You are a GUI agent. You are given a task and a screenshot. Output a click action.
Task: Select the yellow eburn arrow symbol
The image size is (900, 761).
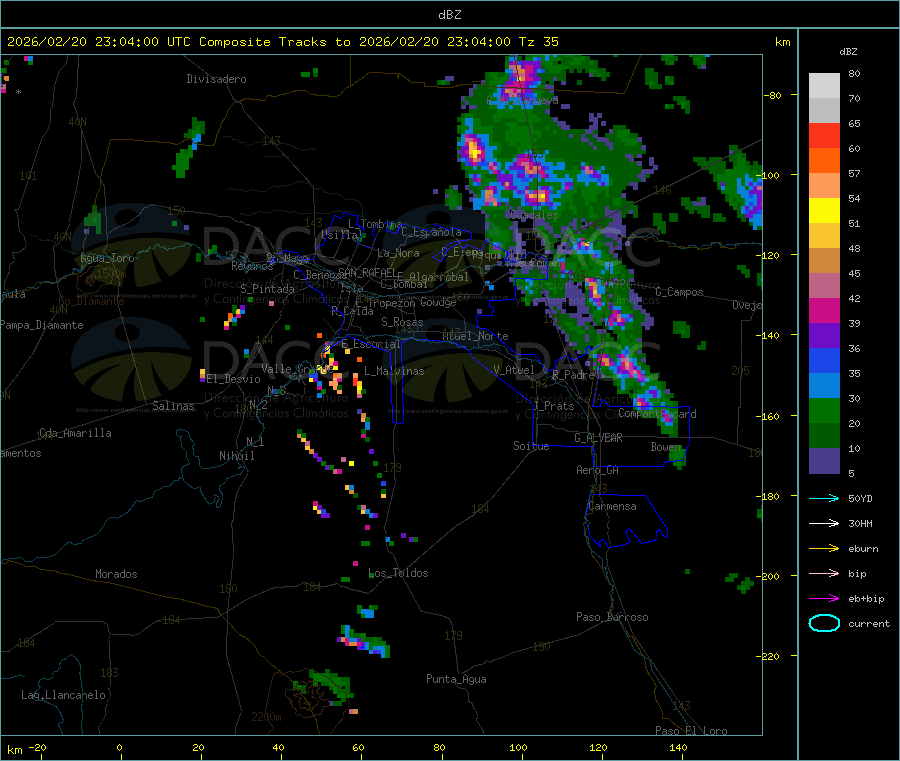[x=824, y=549]
